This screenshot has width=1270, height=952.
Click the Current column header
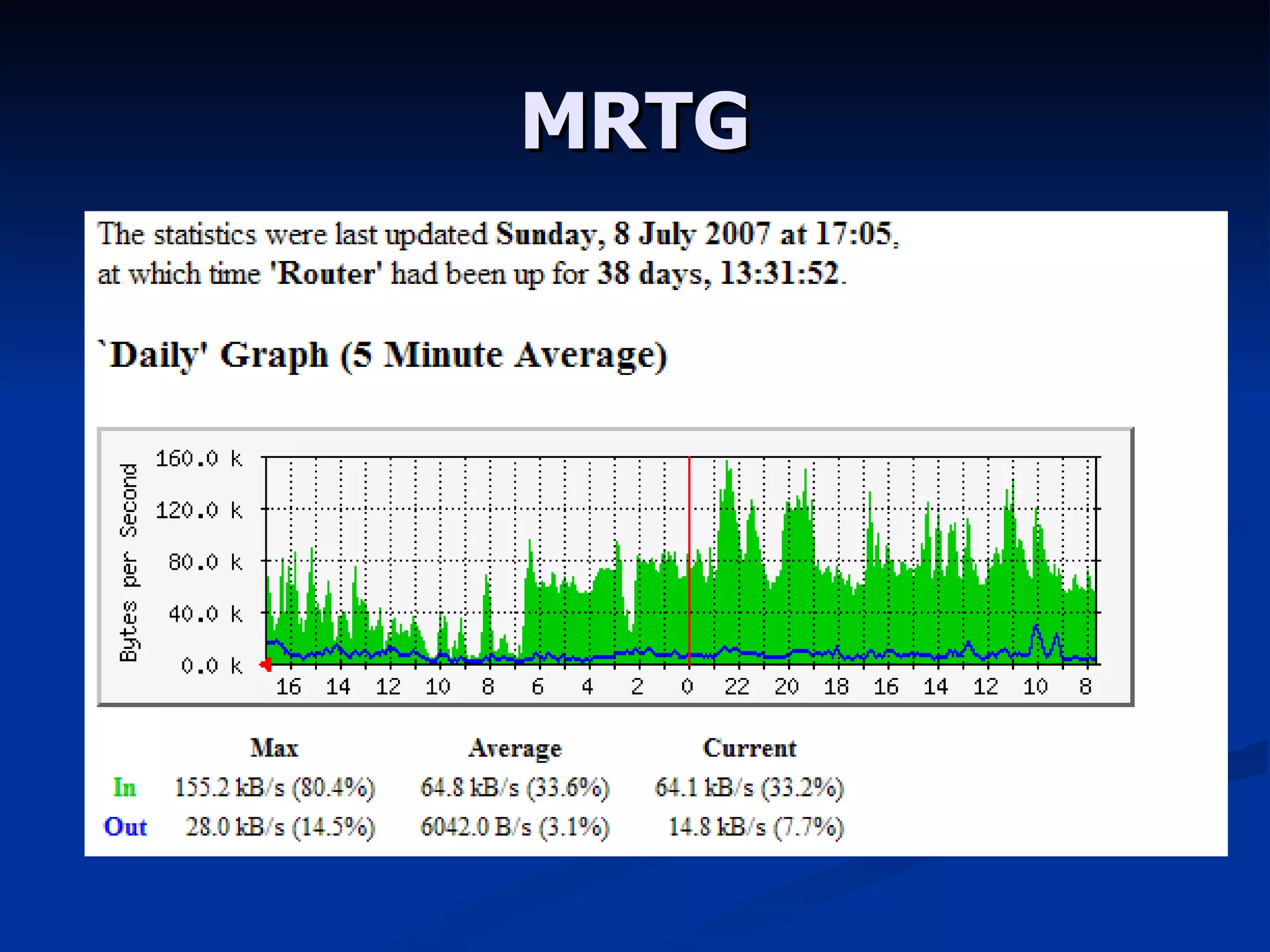(x=750, y=748)
